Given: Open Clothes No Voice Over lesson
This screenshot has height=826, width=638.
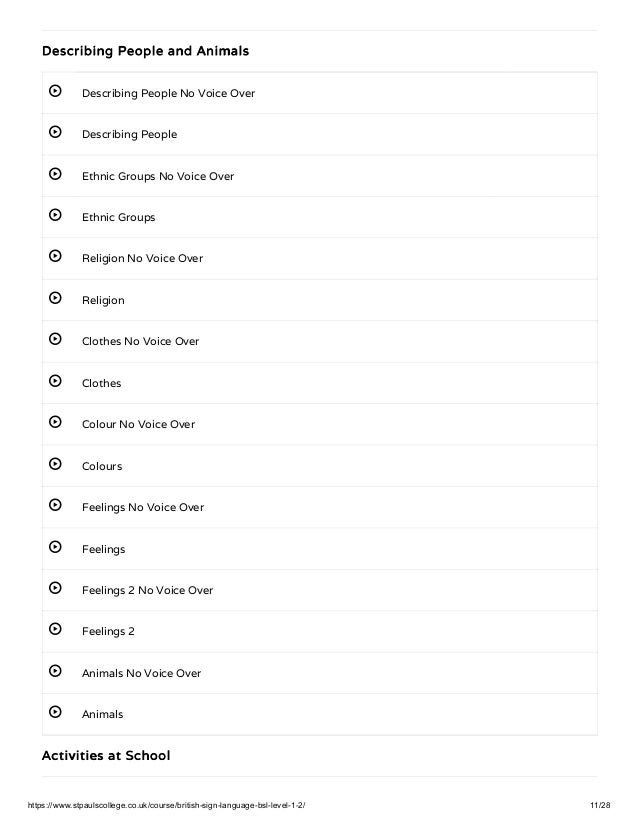Looking at the screenshot, I should point(140,342).
